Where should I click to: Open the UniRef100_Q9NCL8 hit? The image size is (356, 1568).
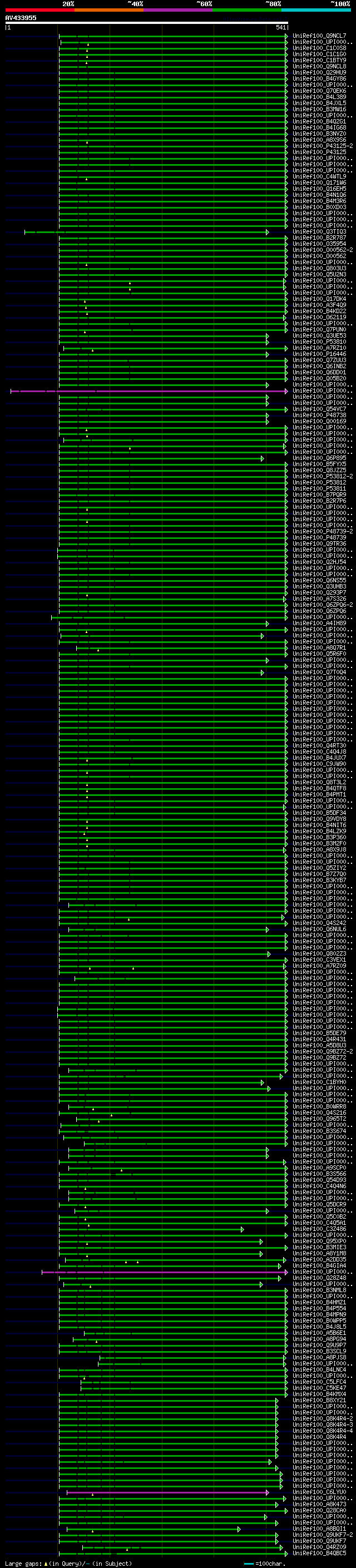[x=319, y=66]
